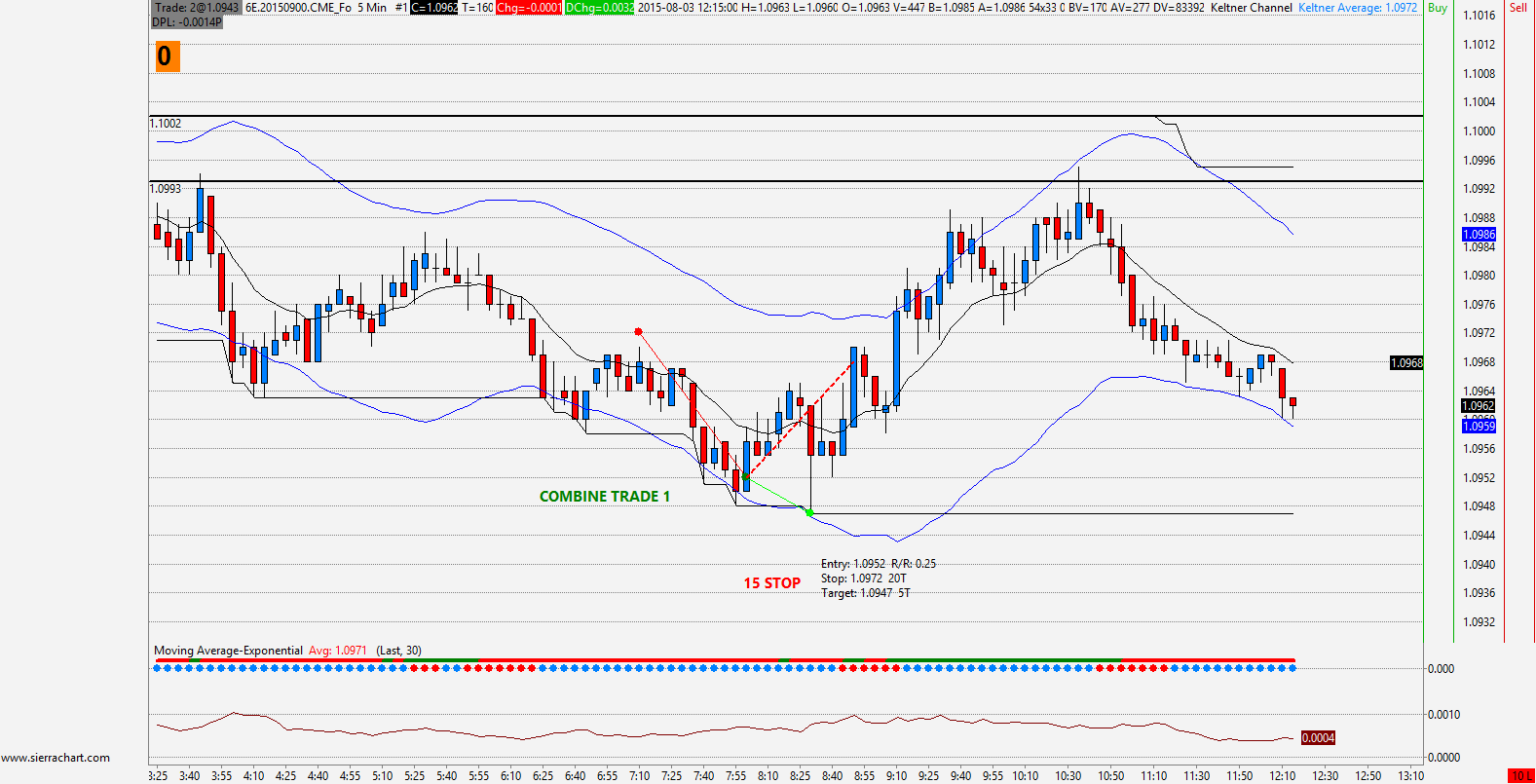Click the black 1.0962 last price marker
This screenshot has width=1536, height=784.
[1479, 406]
